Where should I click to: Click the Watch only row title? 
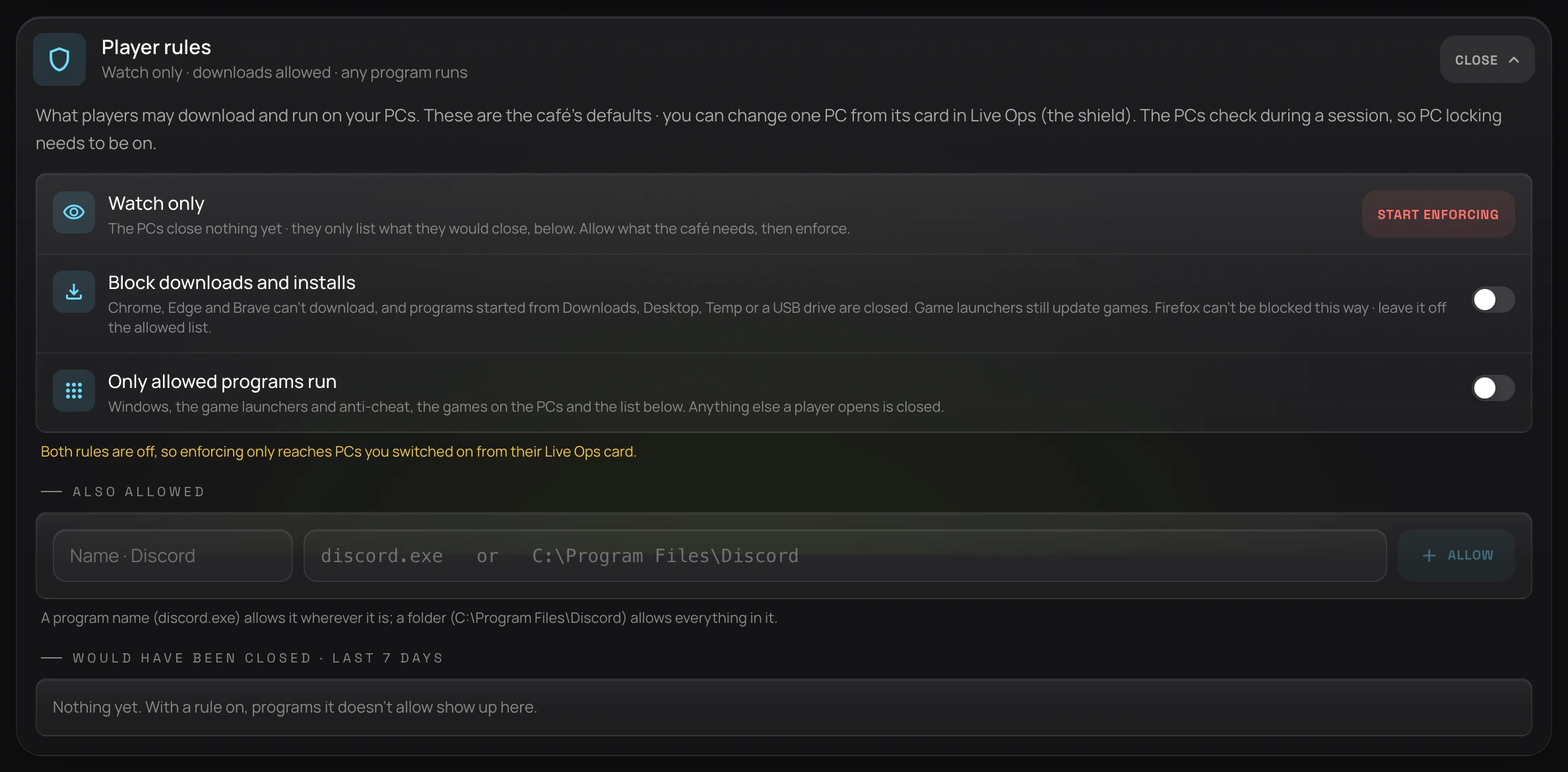click(156, 203)
